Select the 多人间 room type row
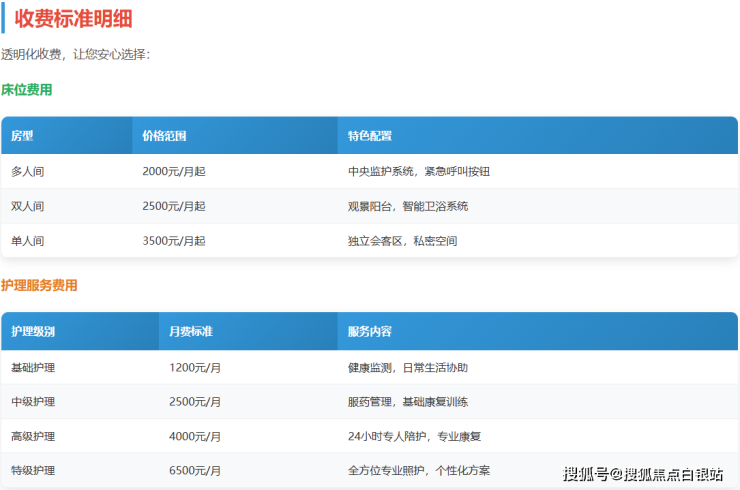 pyautogui.click(x=28, y=171)
